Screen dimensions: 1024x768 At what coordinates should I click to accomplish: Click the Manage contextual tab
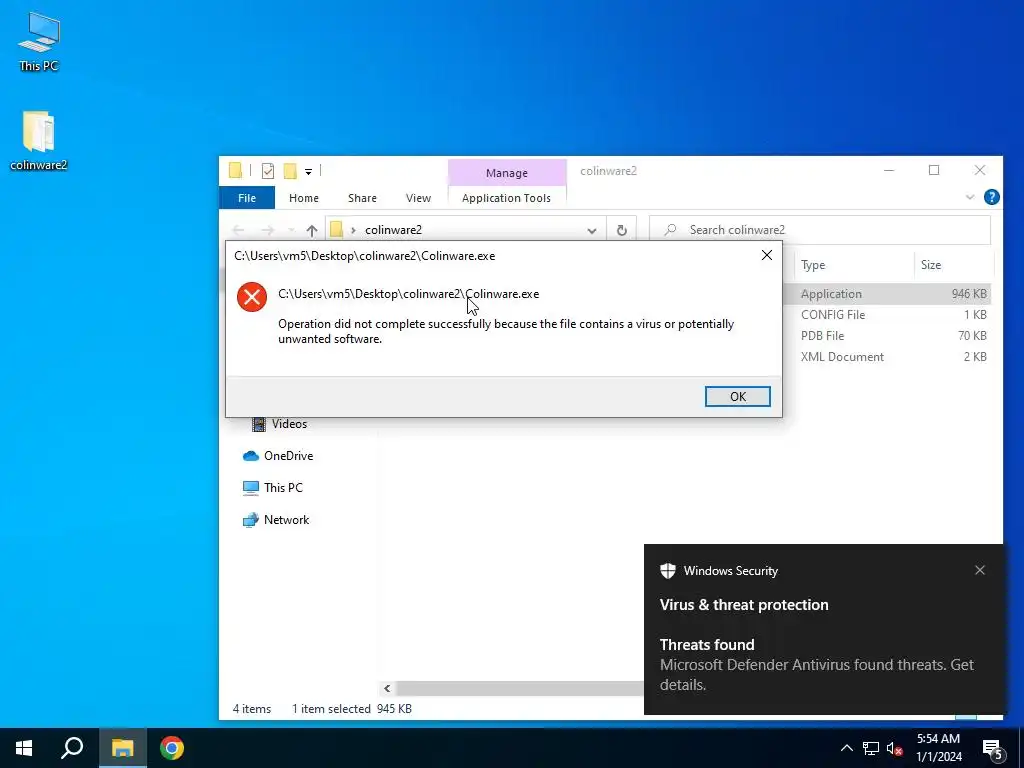(x=507, y=173)
